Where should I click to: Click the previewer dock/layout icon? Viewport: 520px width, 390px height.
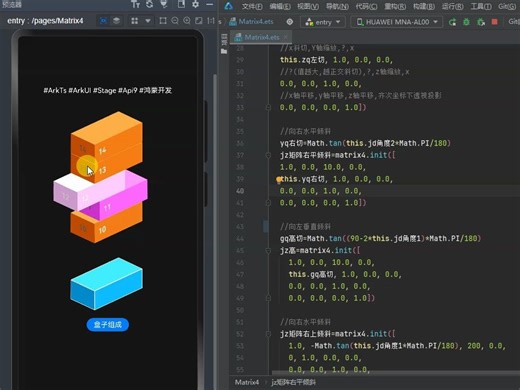click(181, 4)
